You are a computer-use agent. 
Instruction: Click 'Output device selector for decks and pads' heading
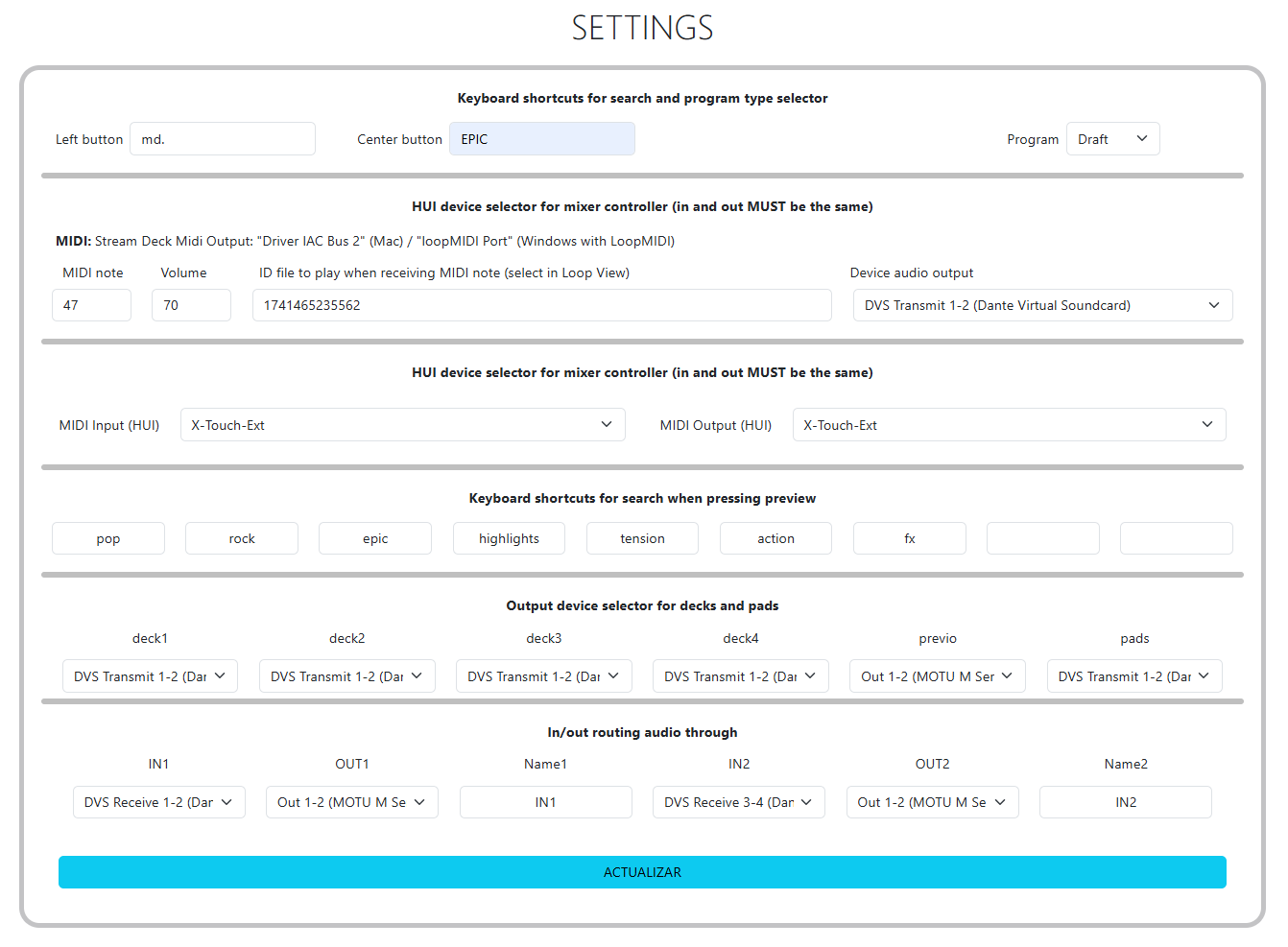click(642, 605)
